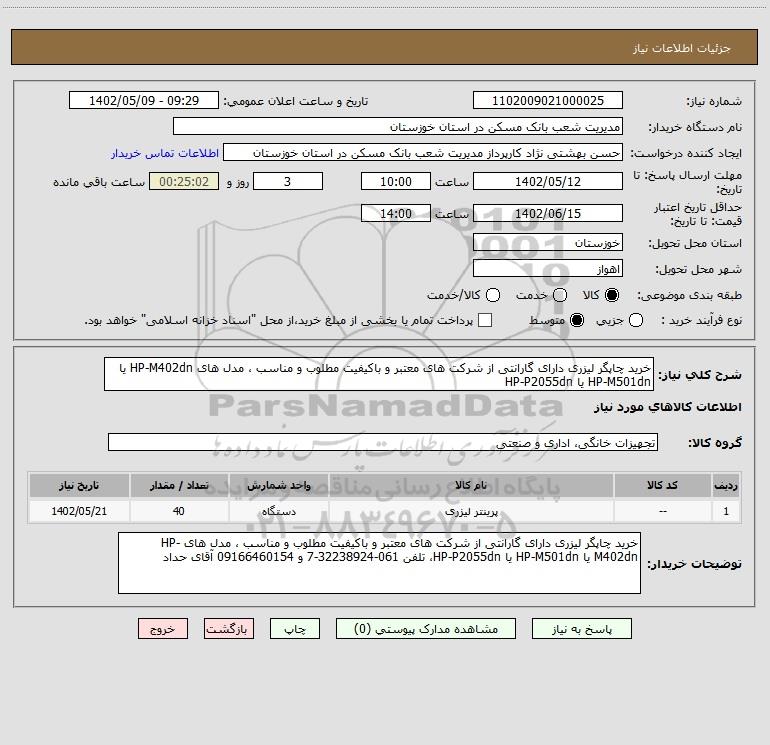Image resolution: width=770 pixels, height=745 pixels.
Task: Click the پرینتر لیزری item name cell
Action: click(x=471, y=511)
